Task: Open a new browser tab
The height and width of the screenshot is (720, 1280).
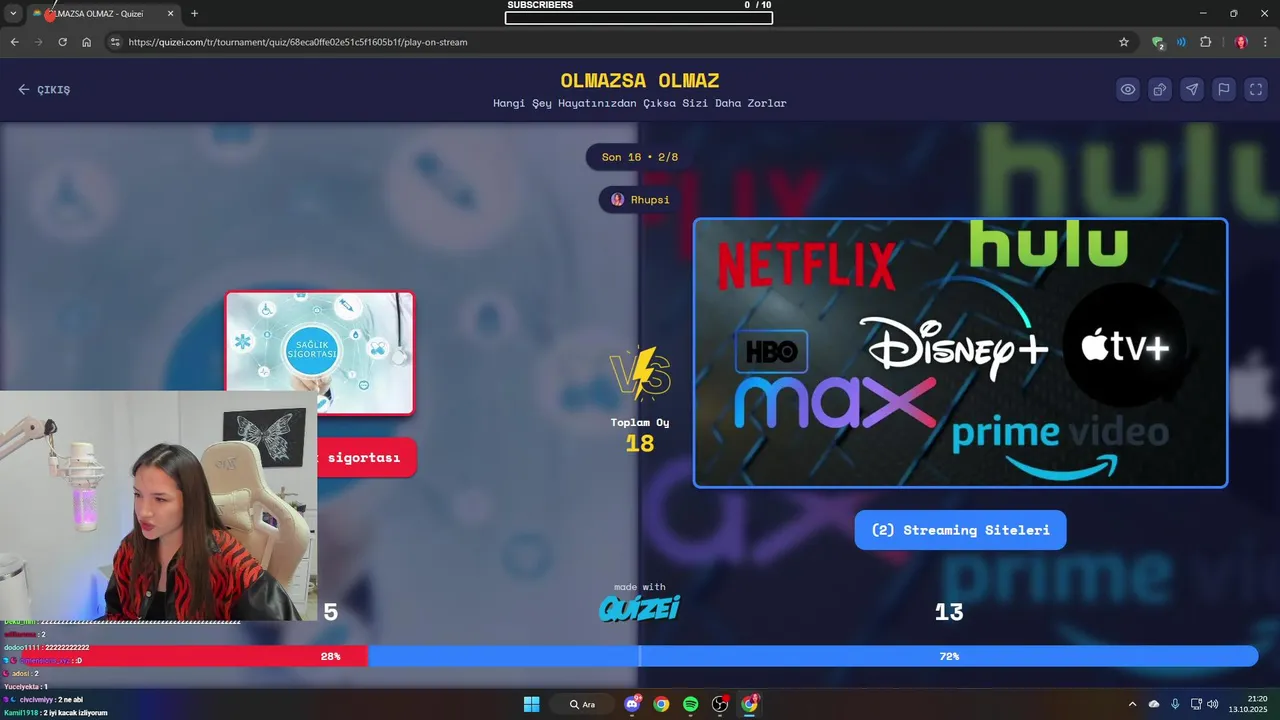Action: [x=194, y=14]
